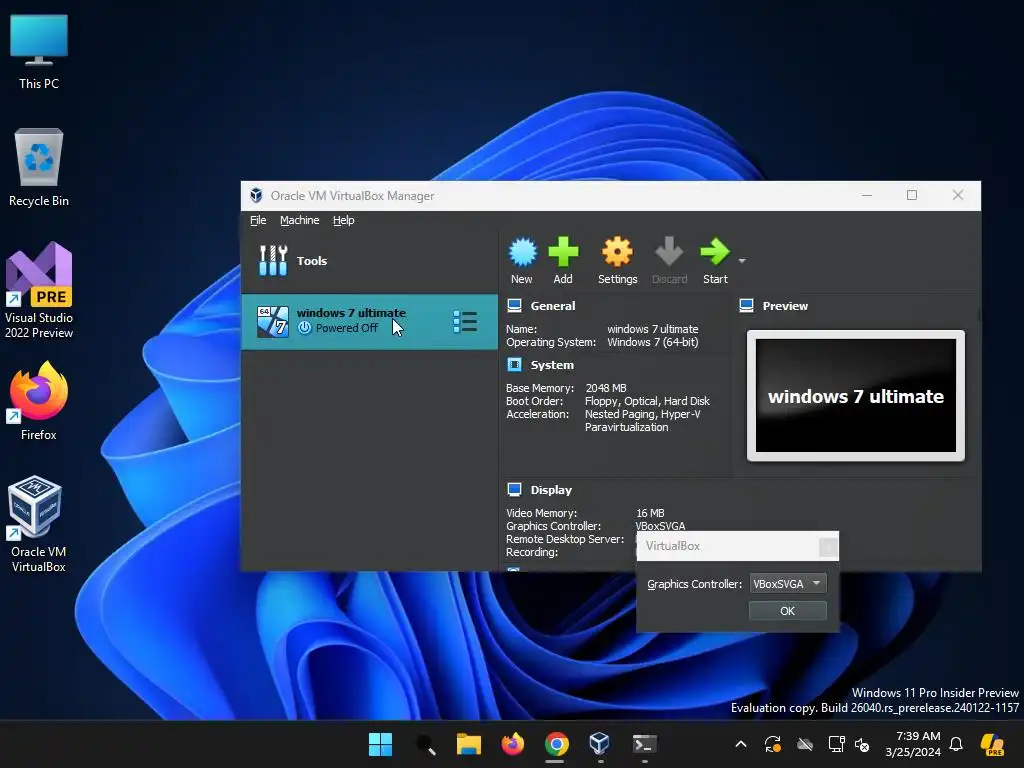1024x768 pixels.
Task: Open the Machine menu
Action: click(x=300, y=220)
